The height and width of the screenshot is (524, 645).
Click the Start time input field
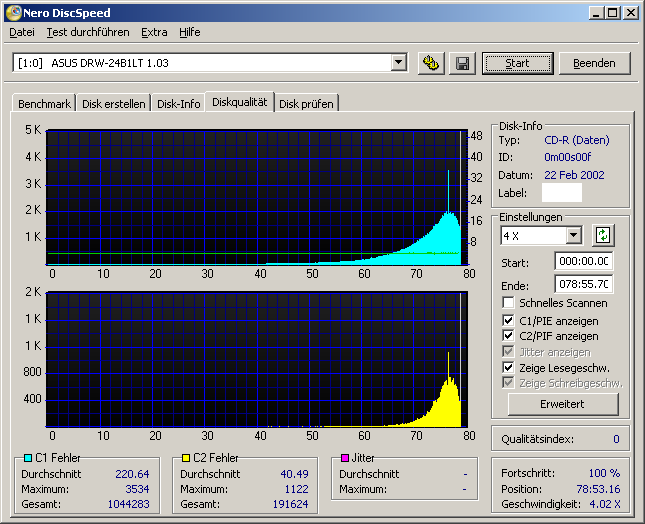pos(583,261)
